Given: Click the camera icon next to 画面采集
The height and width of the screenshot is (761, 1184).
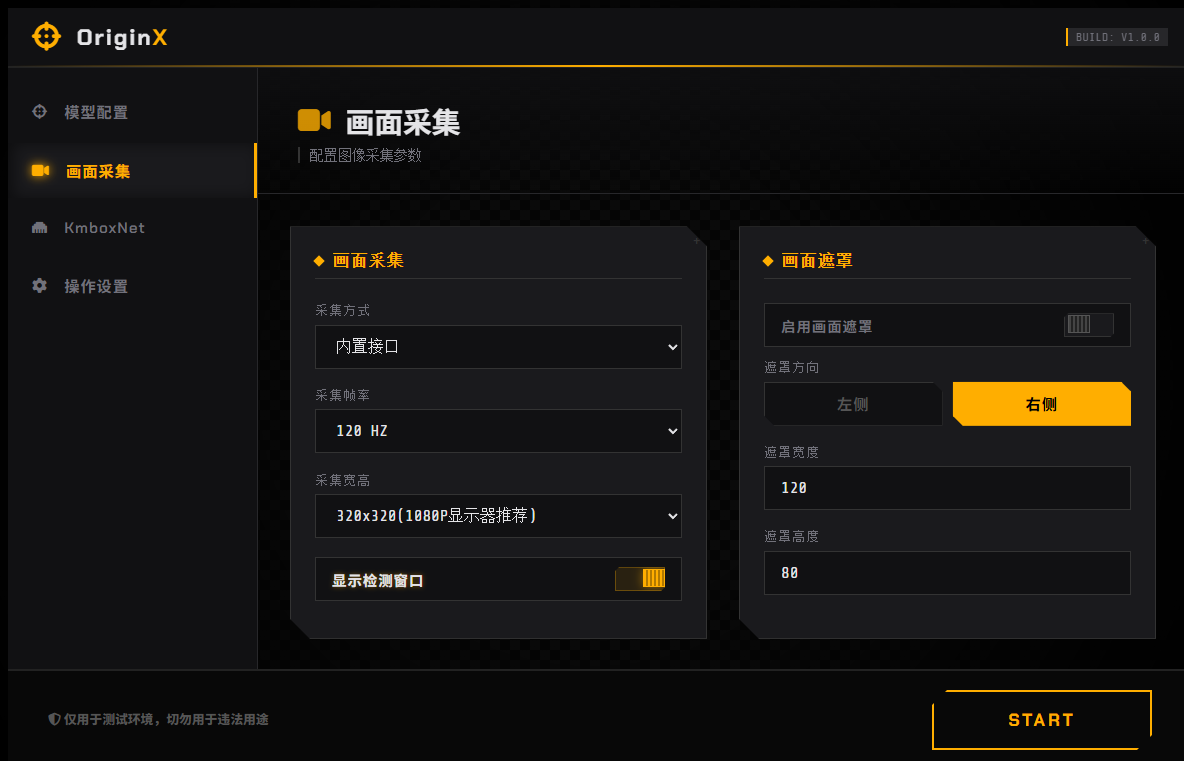Looking at the screenshot, I should (39, 170).
